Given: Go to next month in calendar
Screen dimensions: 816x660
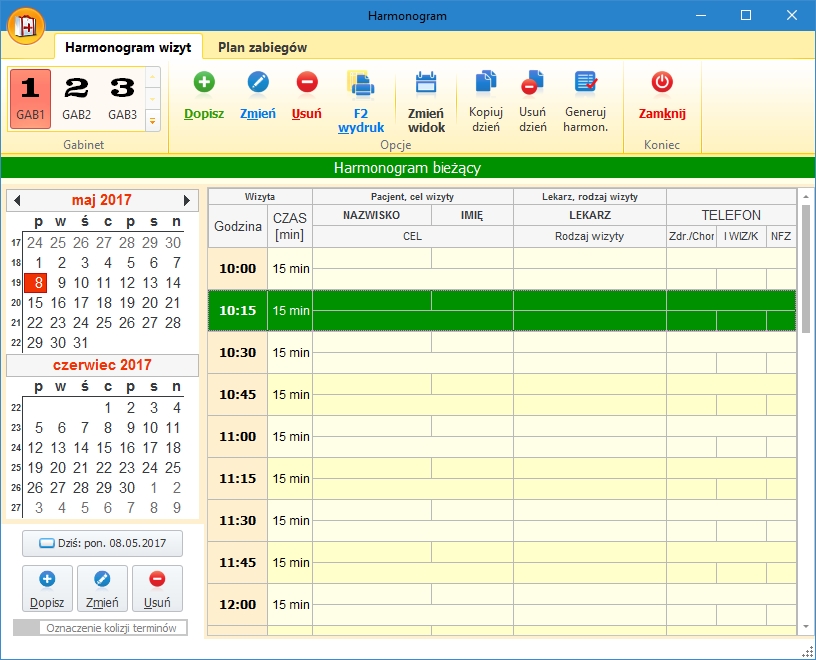Looking at the screenshot, I should point(187,200).
